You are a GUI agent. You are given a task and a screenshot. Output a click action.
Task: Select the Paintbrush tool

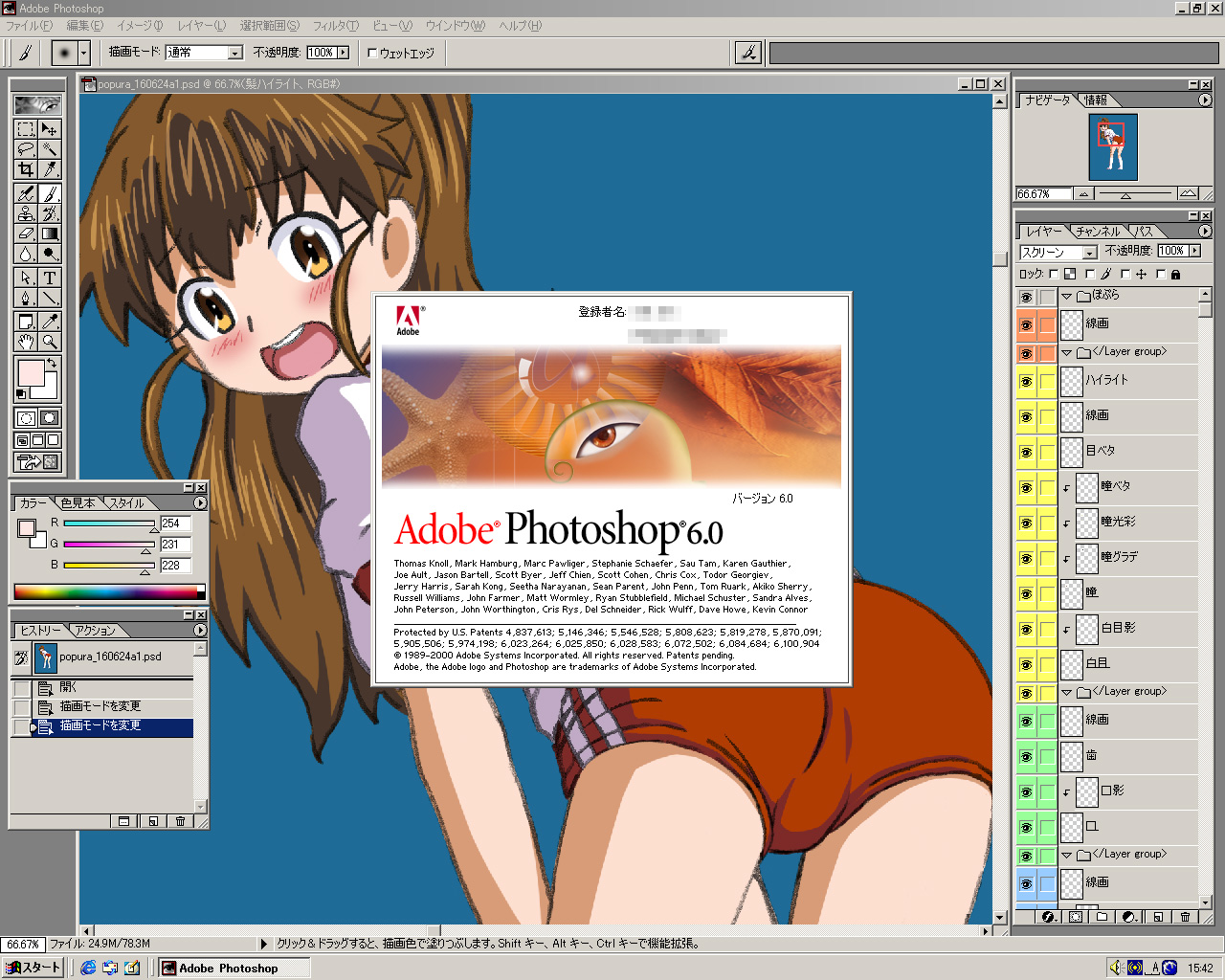(50, 193)
